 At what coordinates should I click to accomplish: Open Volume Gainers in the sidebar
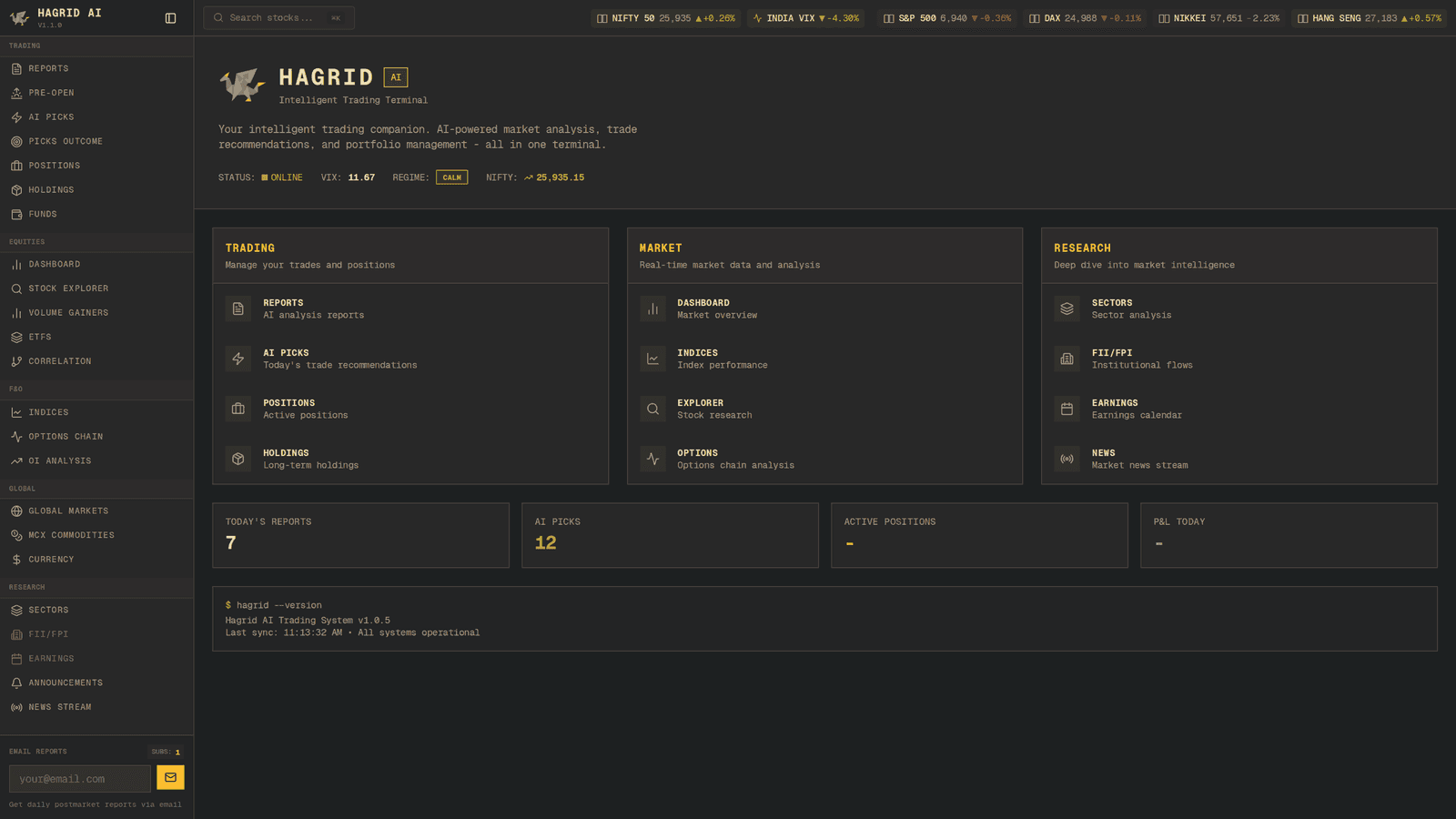(x=96, y=313)
